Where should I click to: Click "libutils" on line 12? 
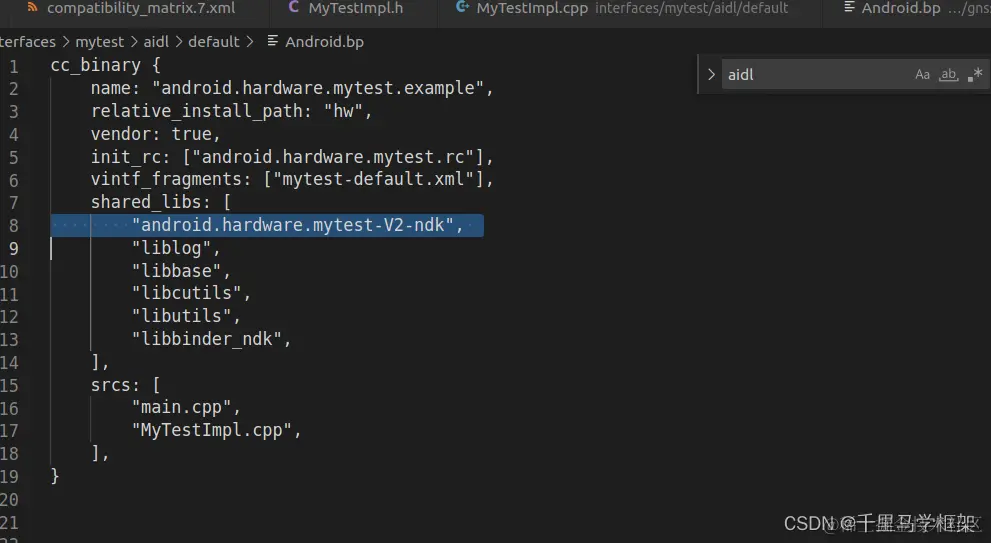(x=181, y=316)
